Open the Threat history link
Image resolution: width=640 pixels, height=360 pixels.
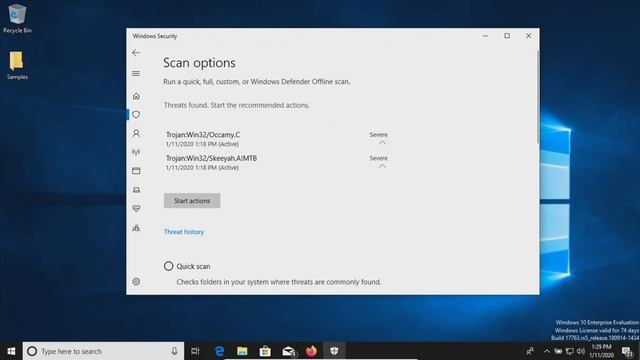click(184, 232)
